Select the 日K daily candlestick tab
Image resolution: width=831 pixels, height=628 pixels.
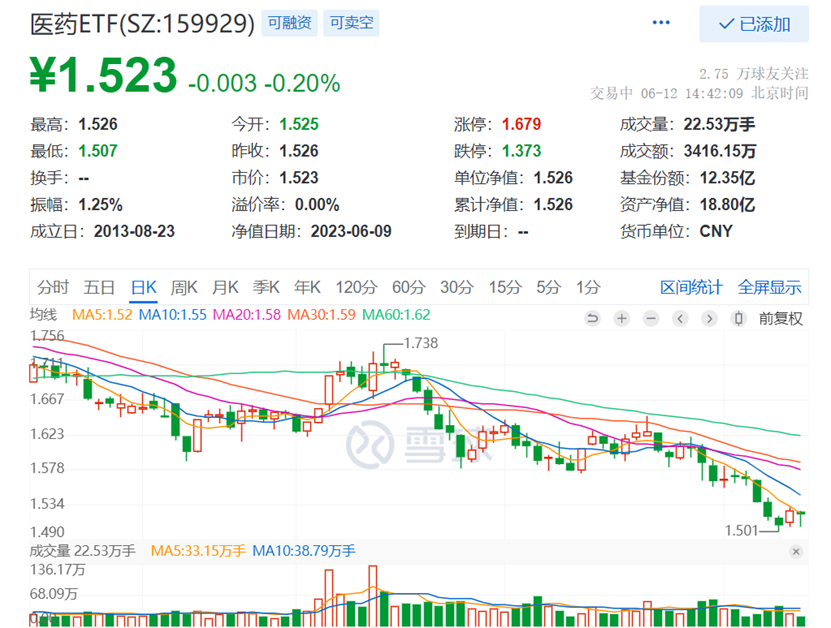click(x=144, y=287)
